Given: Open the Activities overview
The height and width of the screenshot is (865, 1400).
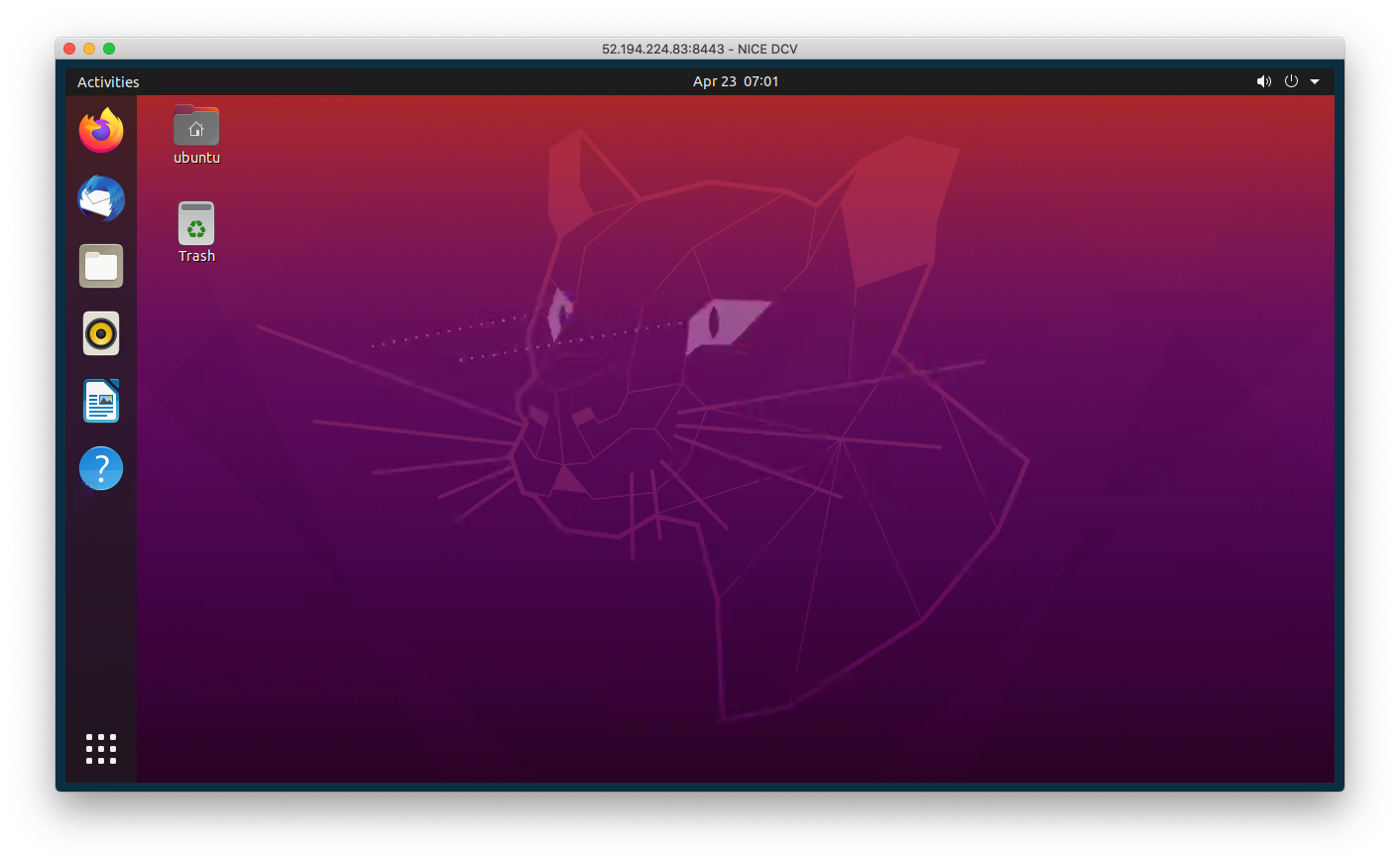Looking at the screenshot, I should pos(107,80).
